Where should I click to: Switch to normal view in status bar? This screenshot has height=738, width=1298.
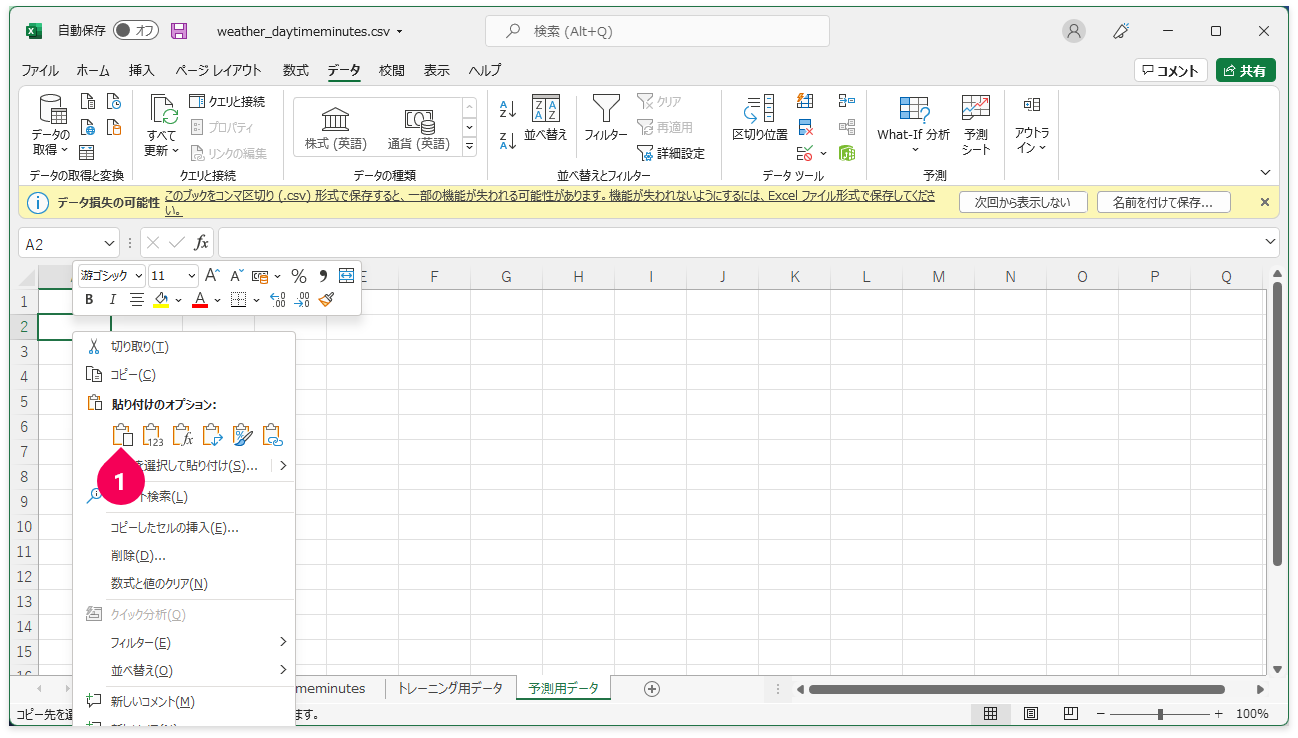[991, 714]
